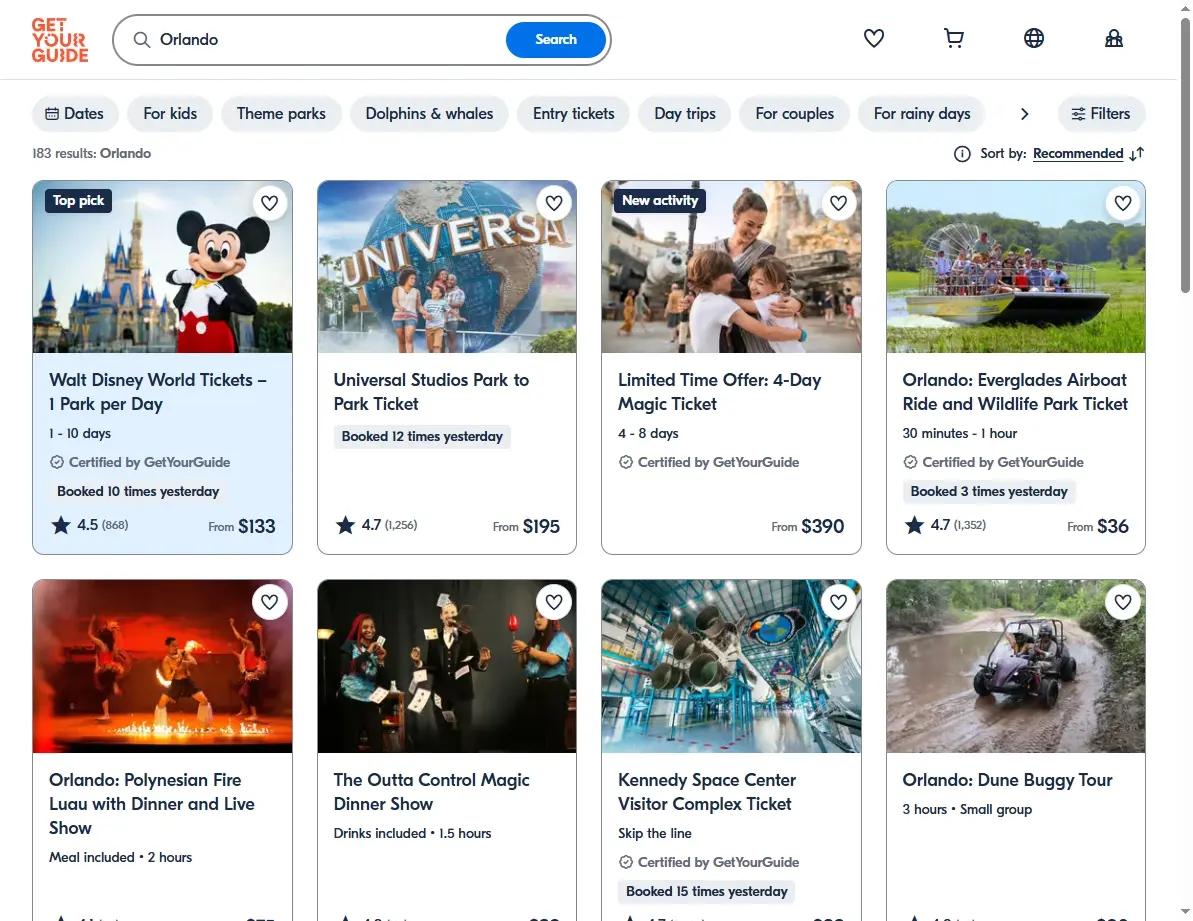Open the Filters panel
The image size is (1193, 921).
tap(1101, 114)
